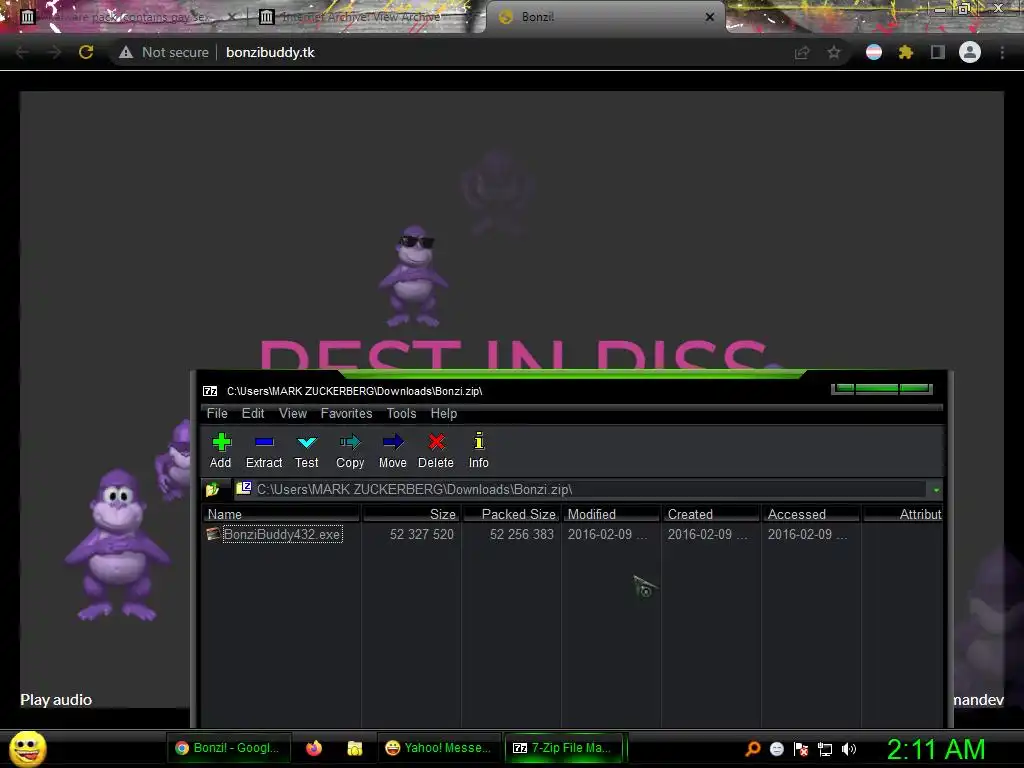Sort by the Size column header
The image size is (1024, 768).
411,514
